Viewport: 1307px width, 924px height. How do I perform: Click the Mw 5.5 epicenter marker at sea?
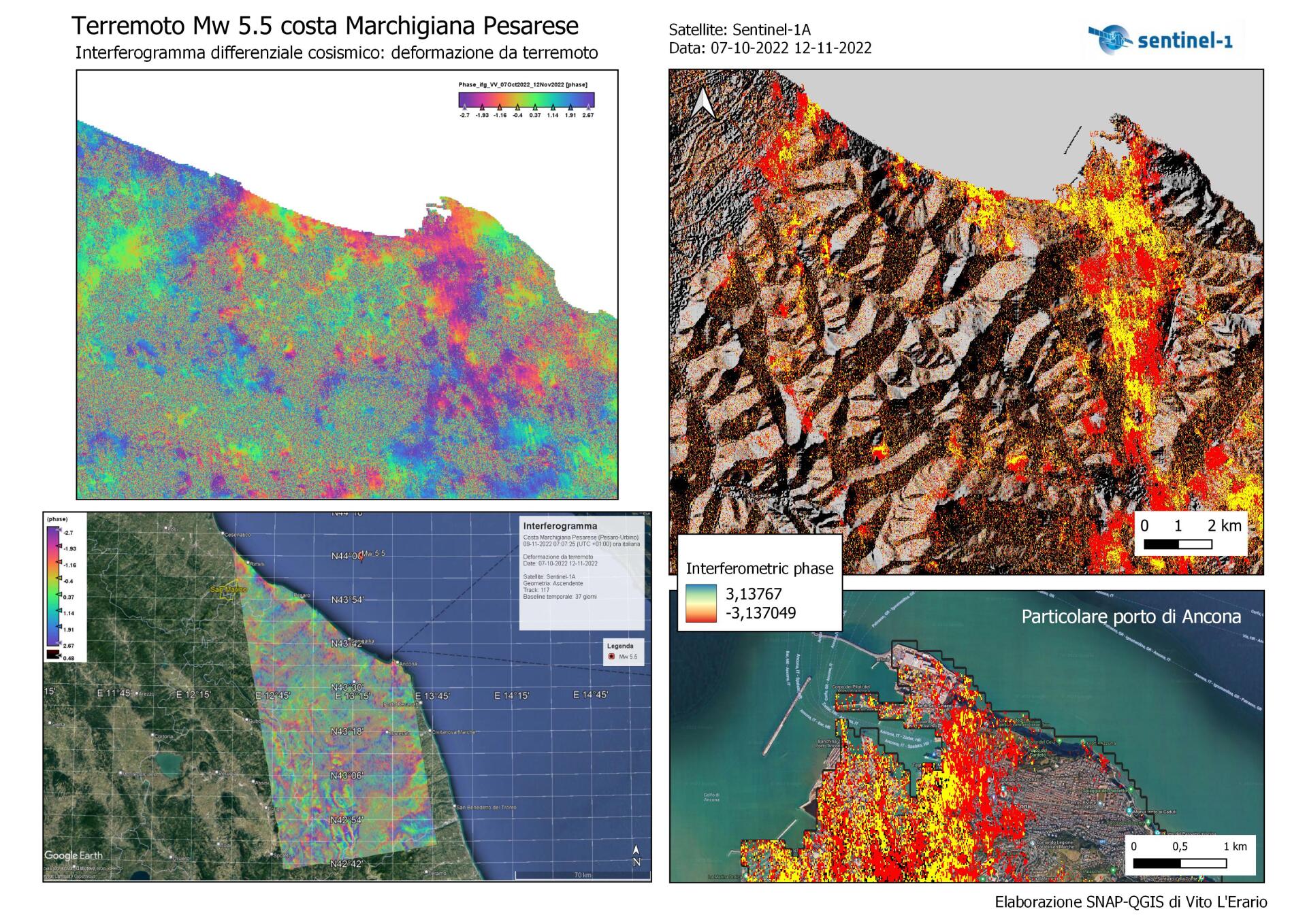361,556
